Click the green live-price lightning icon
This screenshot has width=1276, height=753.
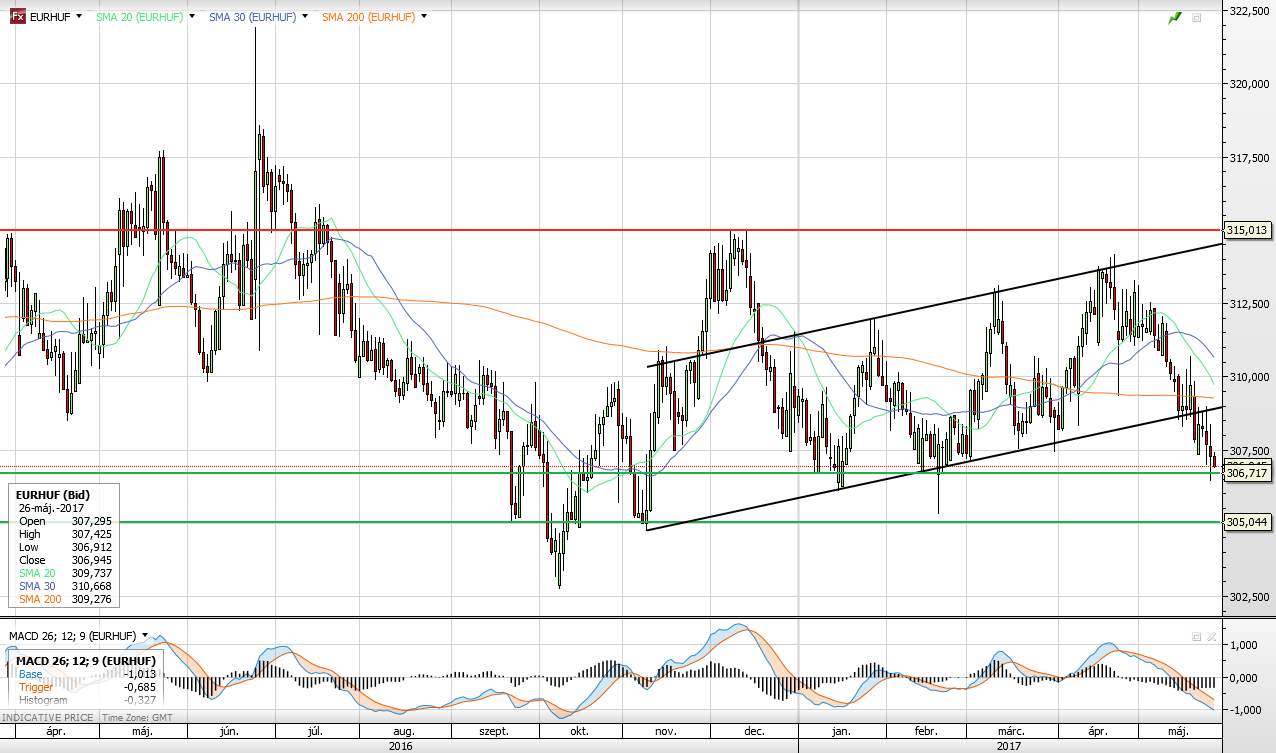1176,17
